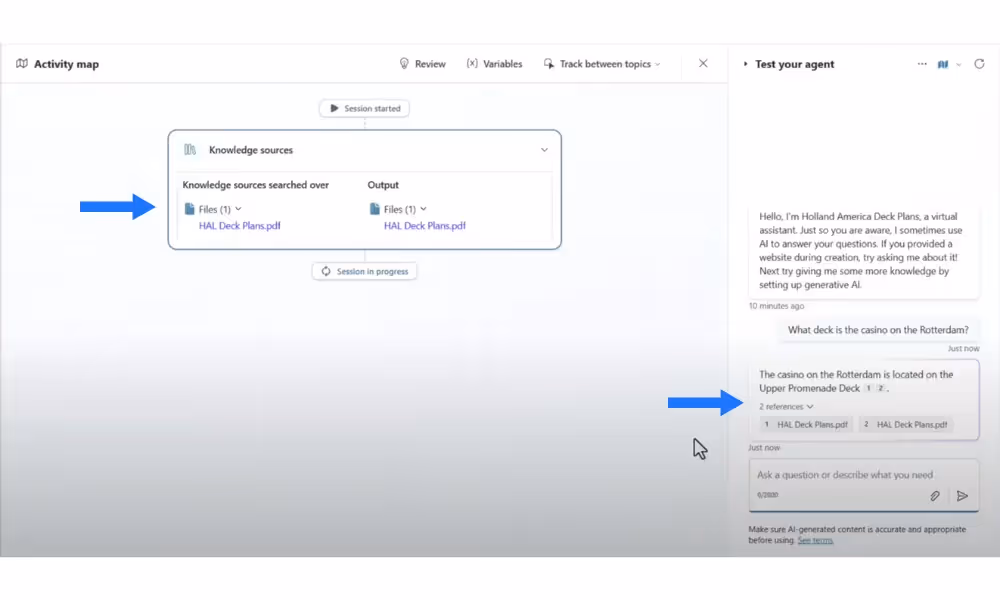Image resolution: width=1000 pixels, height=600 pixels.
Task: Open the more options ellipsis menu
Action: point(922,64)
